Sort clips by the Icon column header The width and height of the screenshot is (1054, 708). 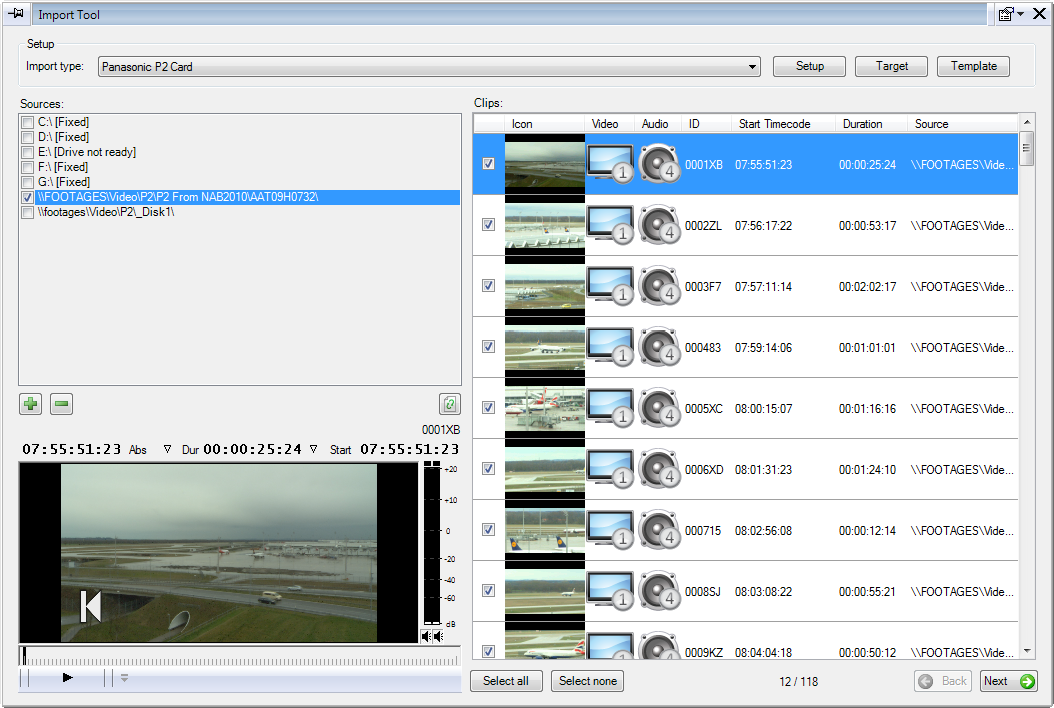pos(544,124)
